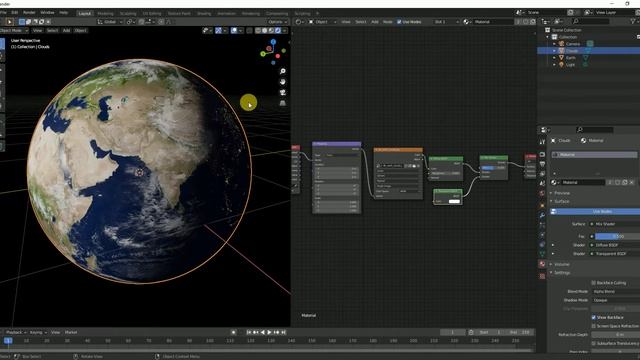640x360 pixels.
Task: Open the Window menu in the top bar
Action: pos(47,13)
